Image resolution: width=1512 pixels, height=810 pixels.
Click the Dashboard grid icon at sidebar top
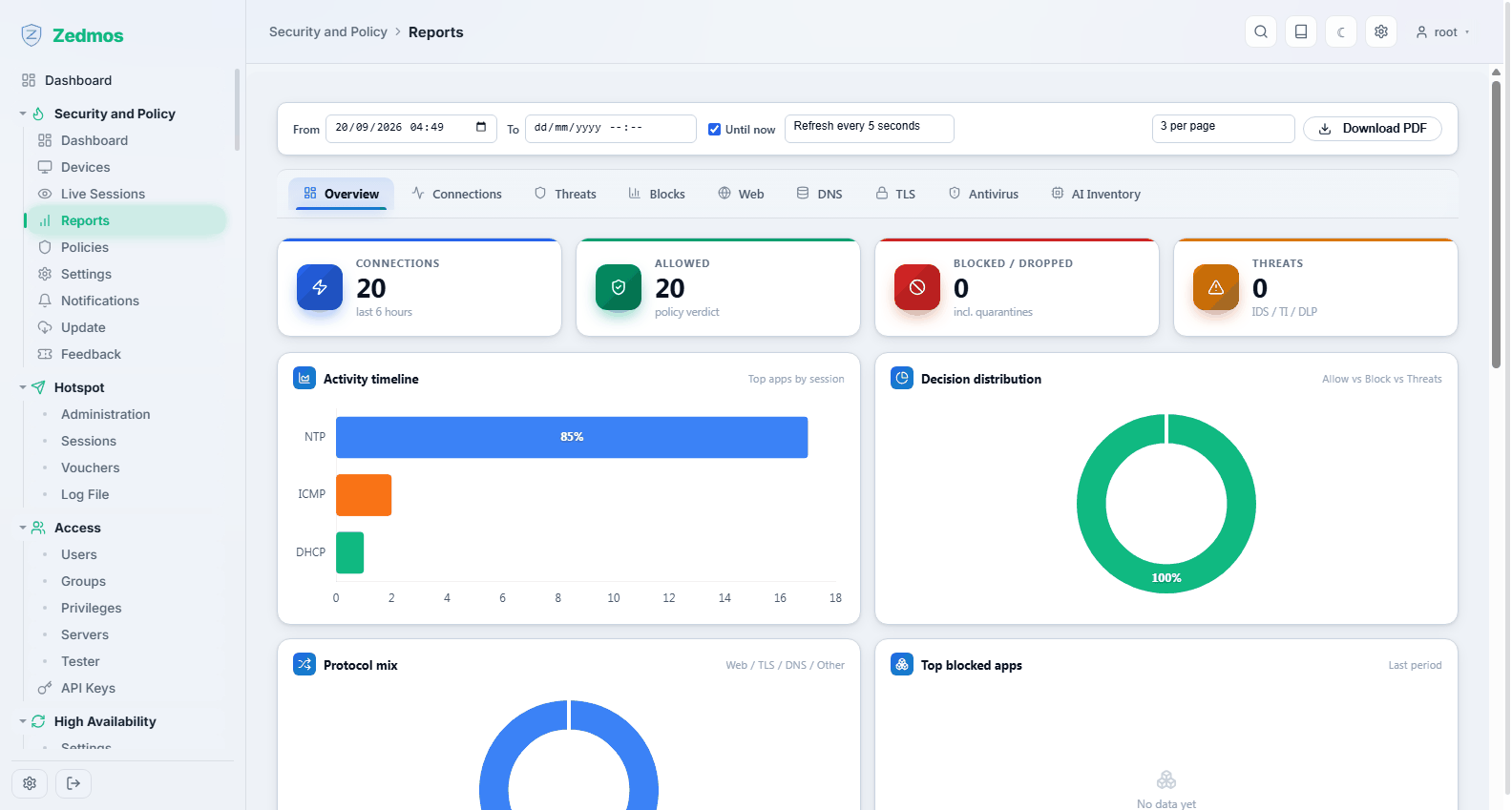29,80
